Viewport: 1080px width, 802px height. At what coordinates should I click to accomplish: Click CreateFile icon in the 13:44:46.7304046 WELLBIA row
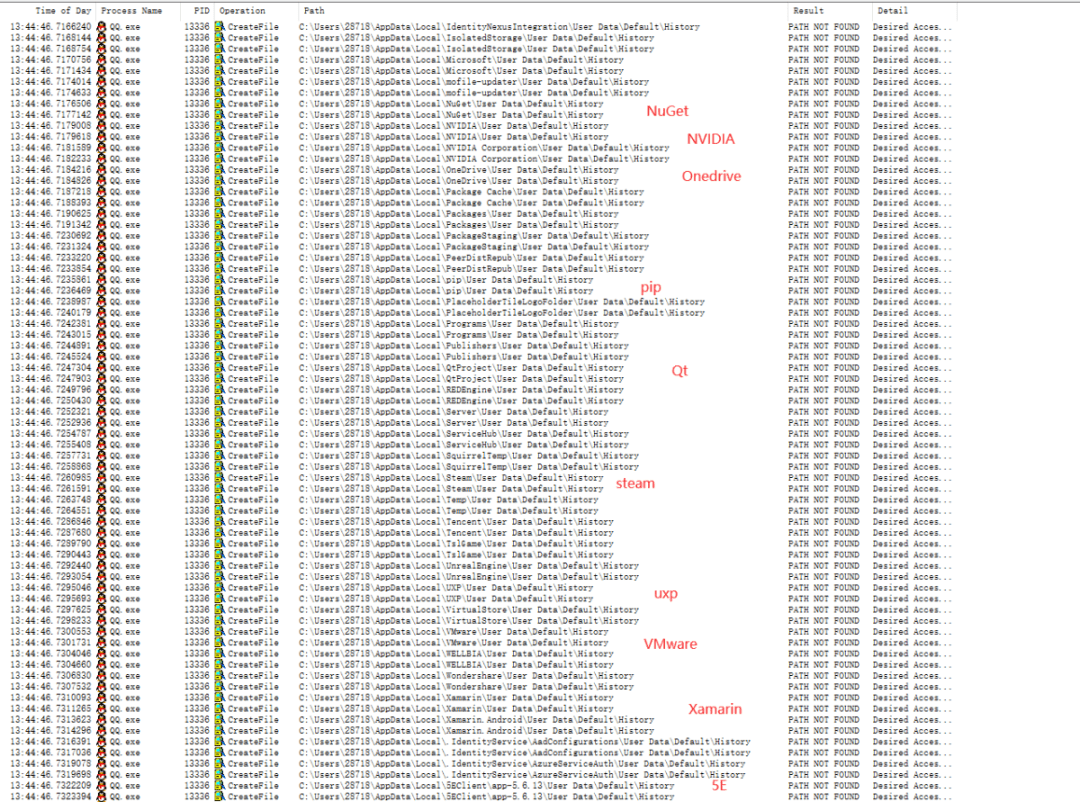point(220,654)
